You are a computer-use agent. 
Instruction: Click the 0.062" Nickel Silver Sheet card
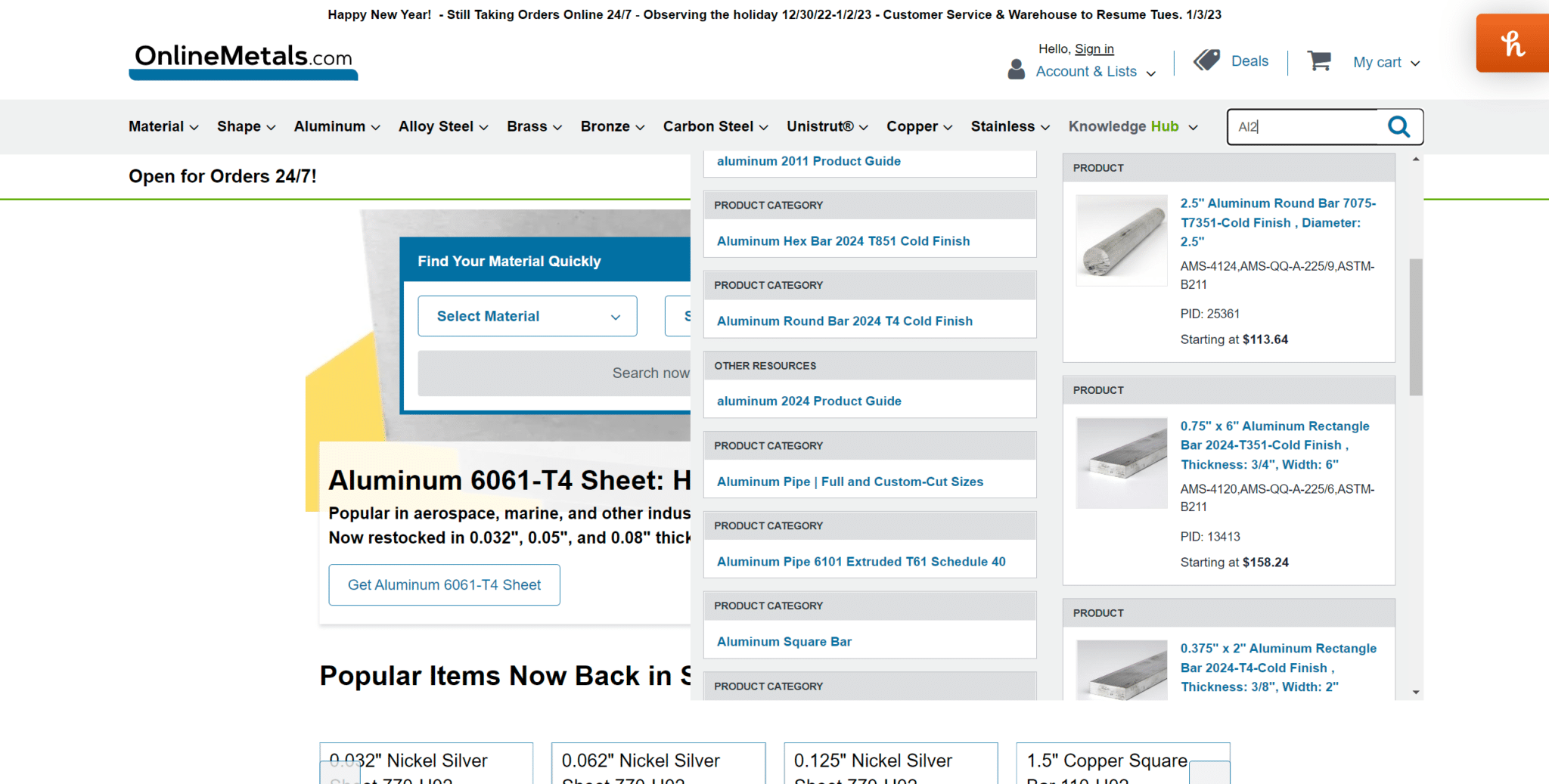point(658,764)
